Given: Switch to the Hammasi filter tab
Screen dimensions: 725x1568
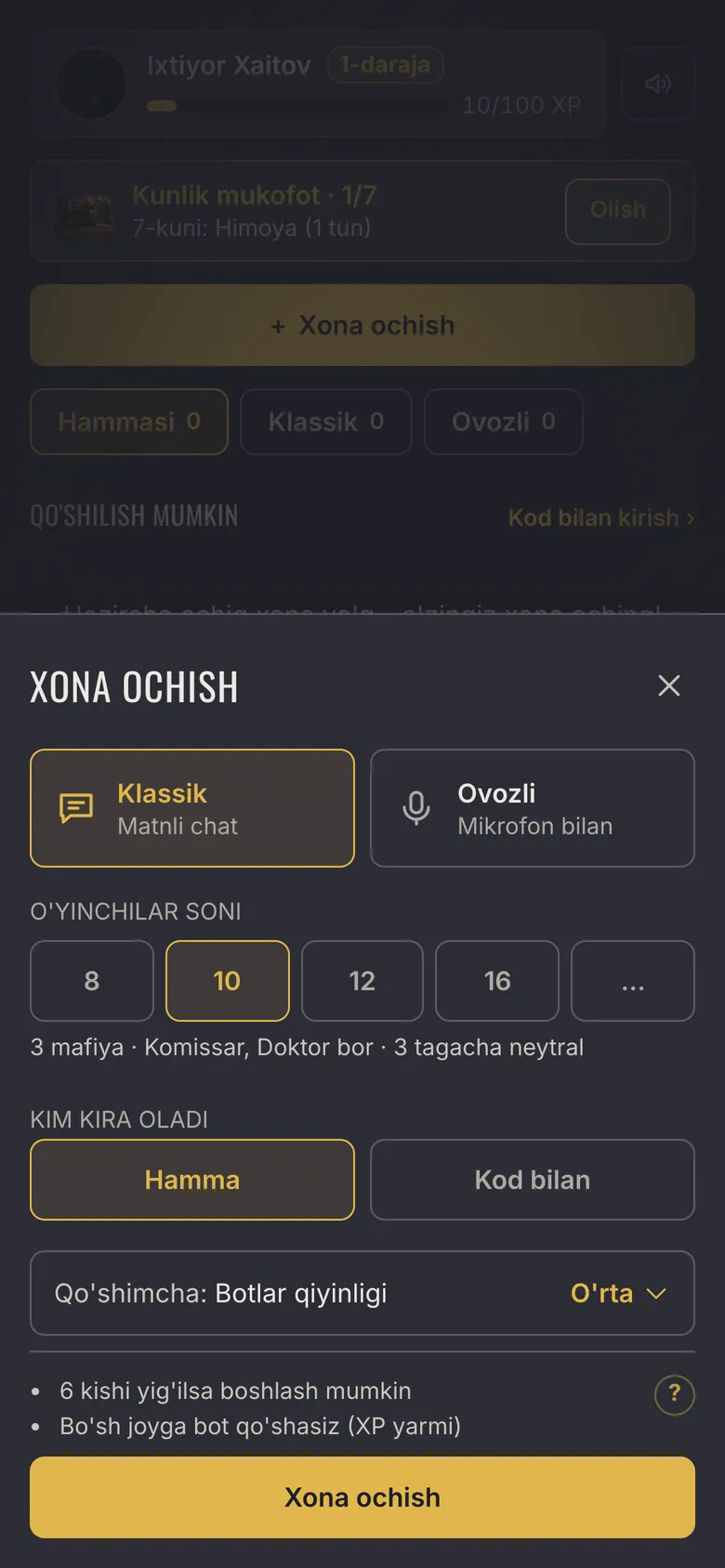Looking at the screenshot, I should coord(129,422).
